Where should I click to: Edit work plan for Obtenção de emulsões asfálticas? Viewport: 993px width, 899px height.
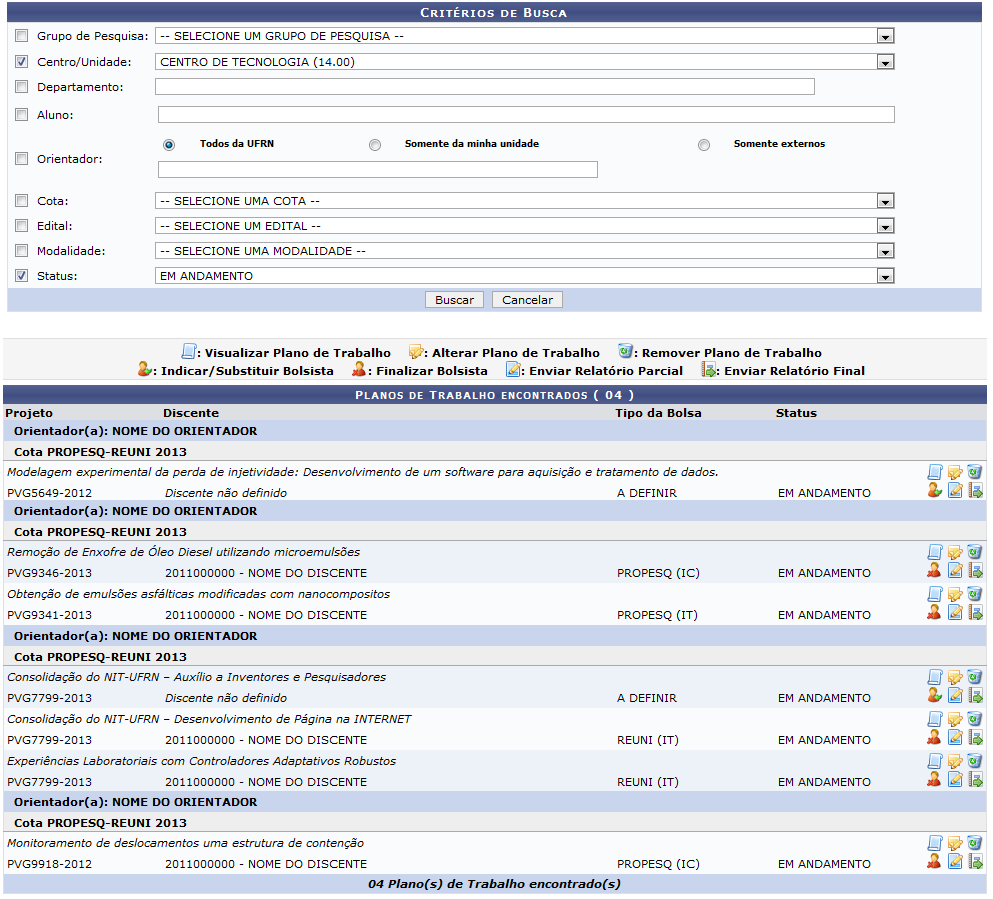(x=955, y=594)
